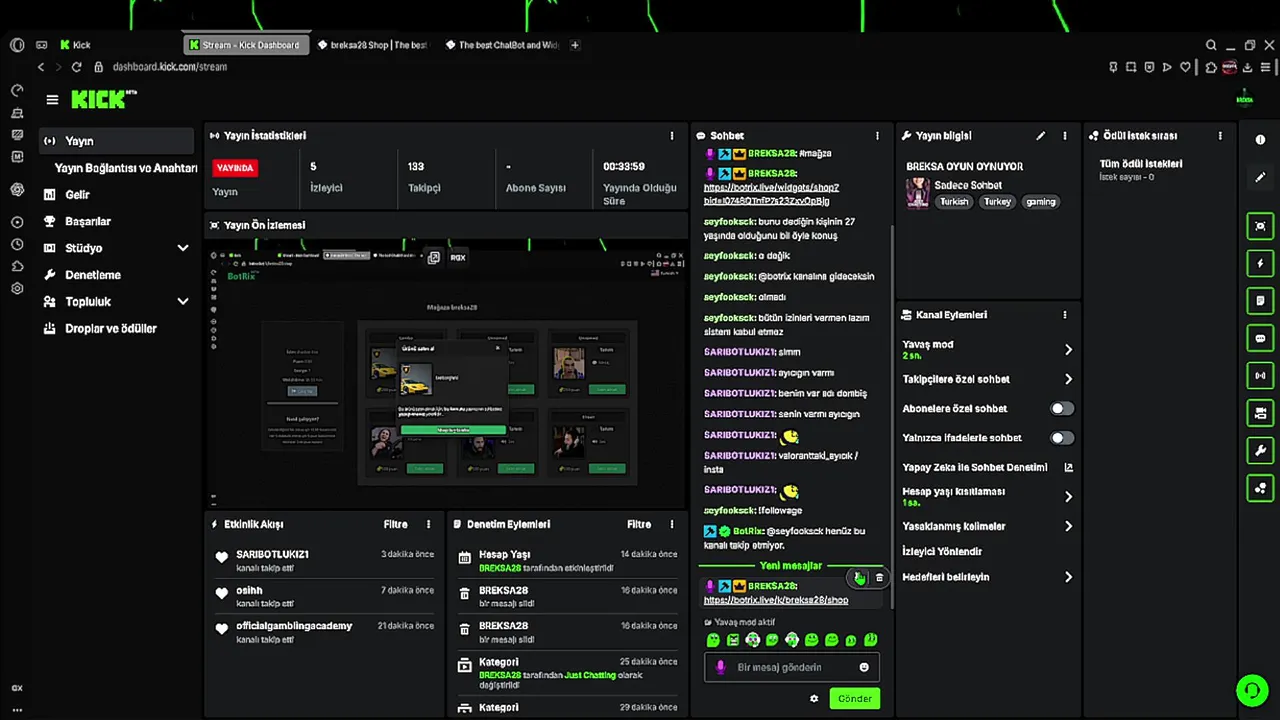Open chat settings gear icon

(x=814, y=699)
